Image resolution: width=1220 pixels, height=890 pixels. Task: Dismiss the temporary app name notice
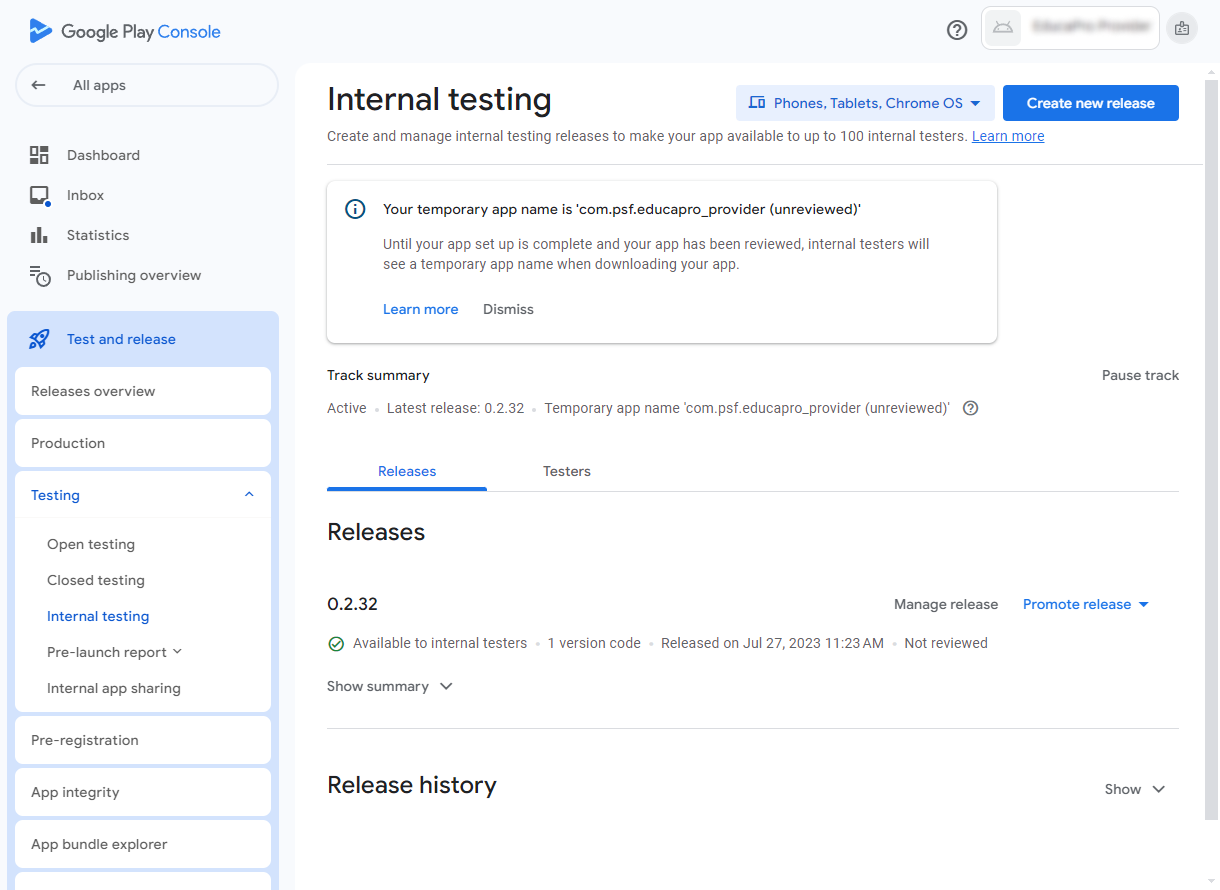click(508, 309)
